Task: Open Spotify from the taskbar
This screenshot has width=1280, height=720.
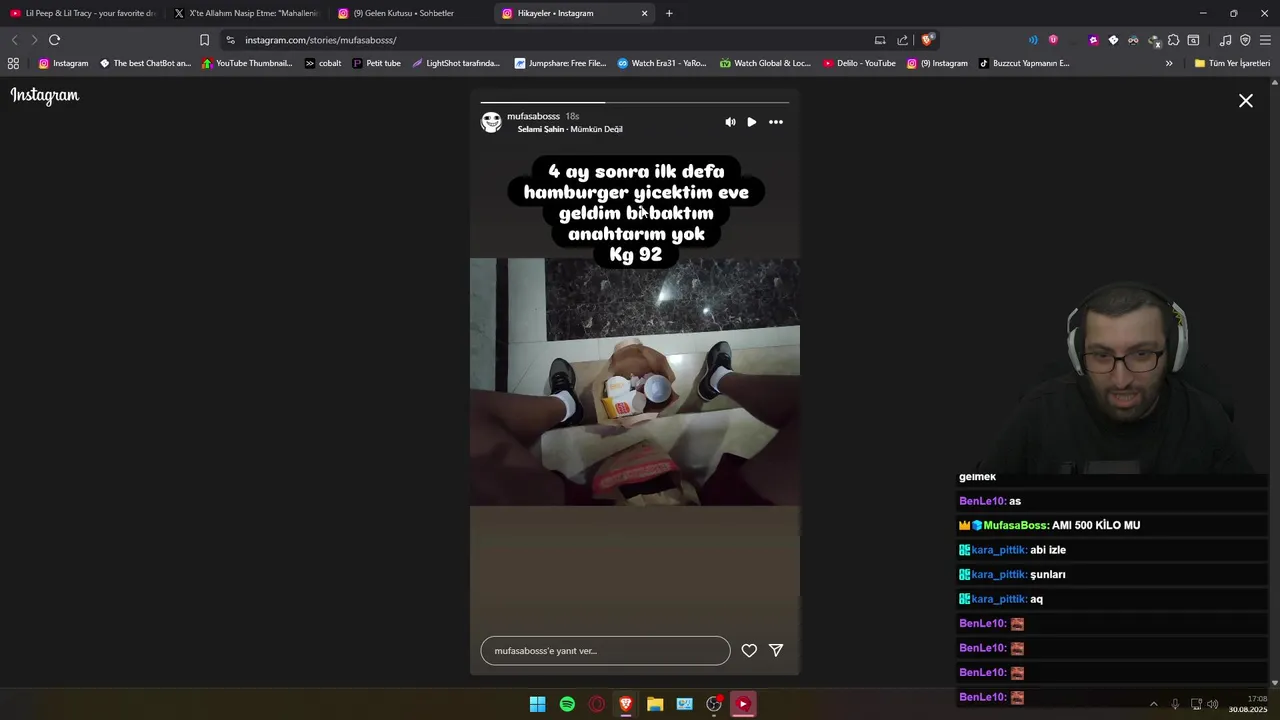Action: pyautogui.click(x=567, y=704)
